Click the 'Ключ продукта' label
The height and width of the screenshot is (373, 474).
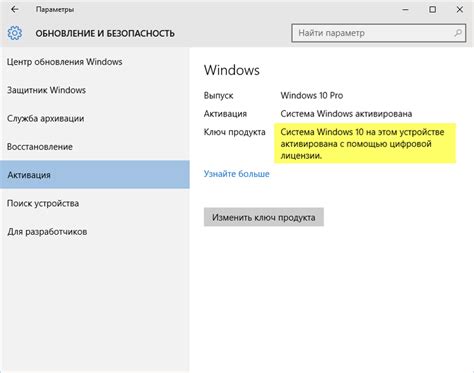[234, 132]
